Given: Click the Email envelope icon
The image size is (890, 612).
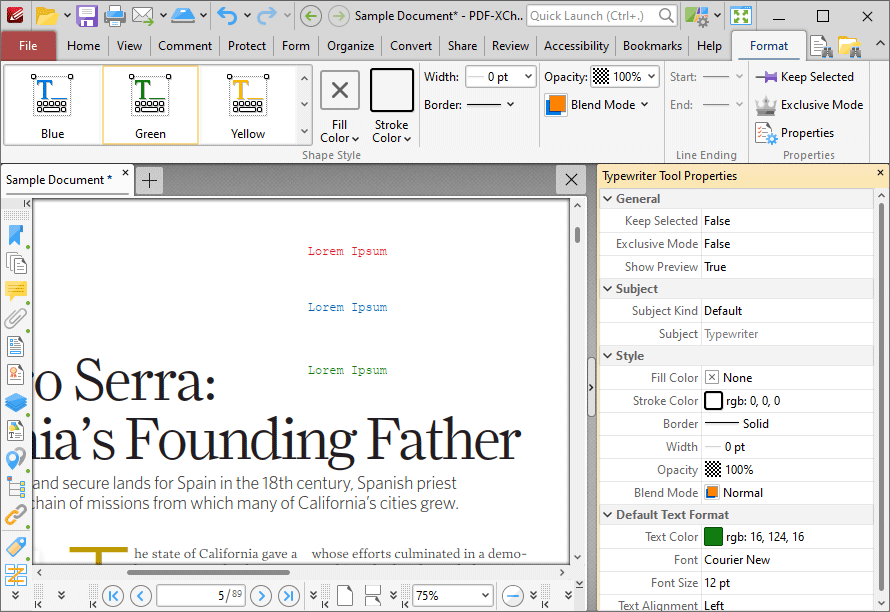Looking at the screenshot, I should [x=143, y=16].
